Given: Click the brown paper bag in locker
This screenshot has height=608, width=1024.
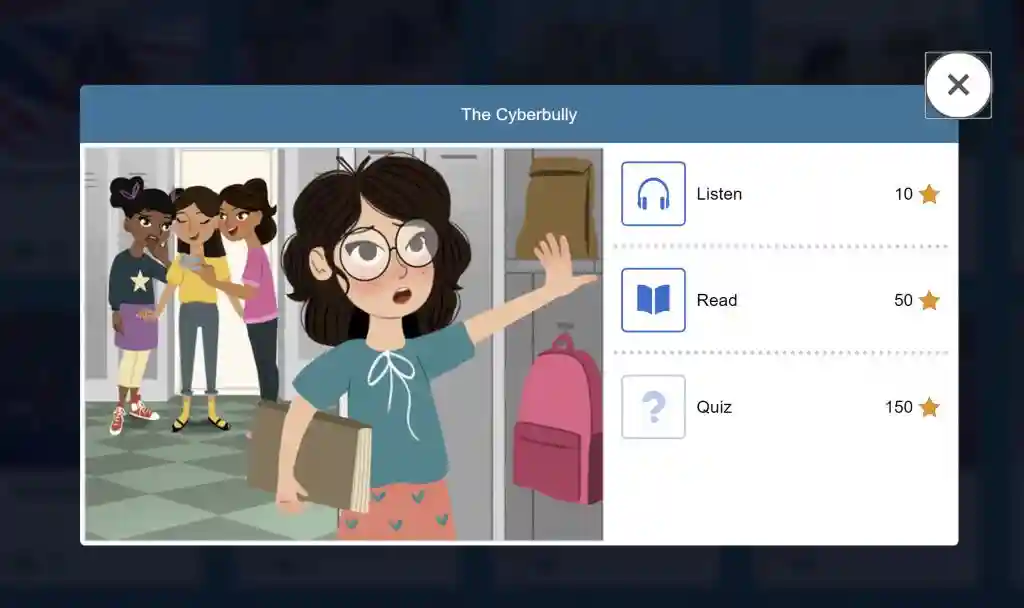Looking at the screenshot, I should click(x=556, y=209).
